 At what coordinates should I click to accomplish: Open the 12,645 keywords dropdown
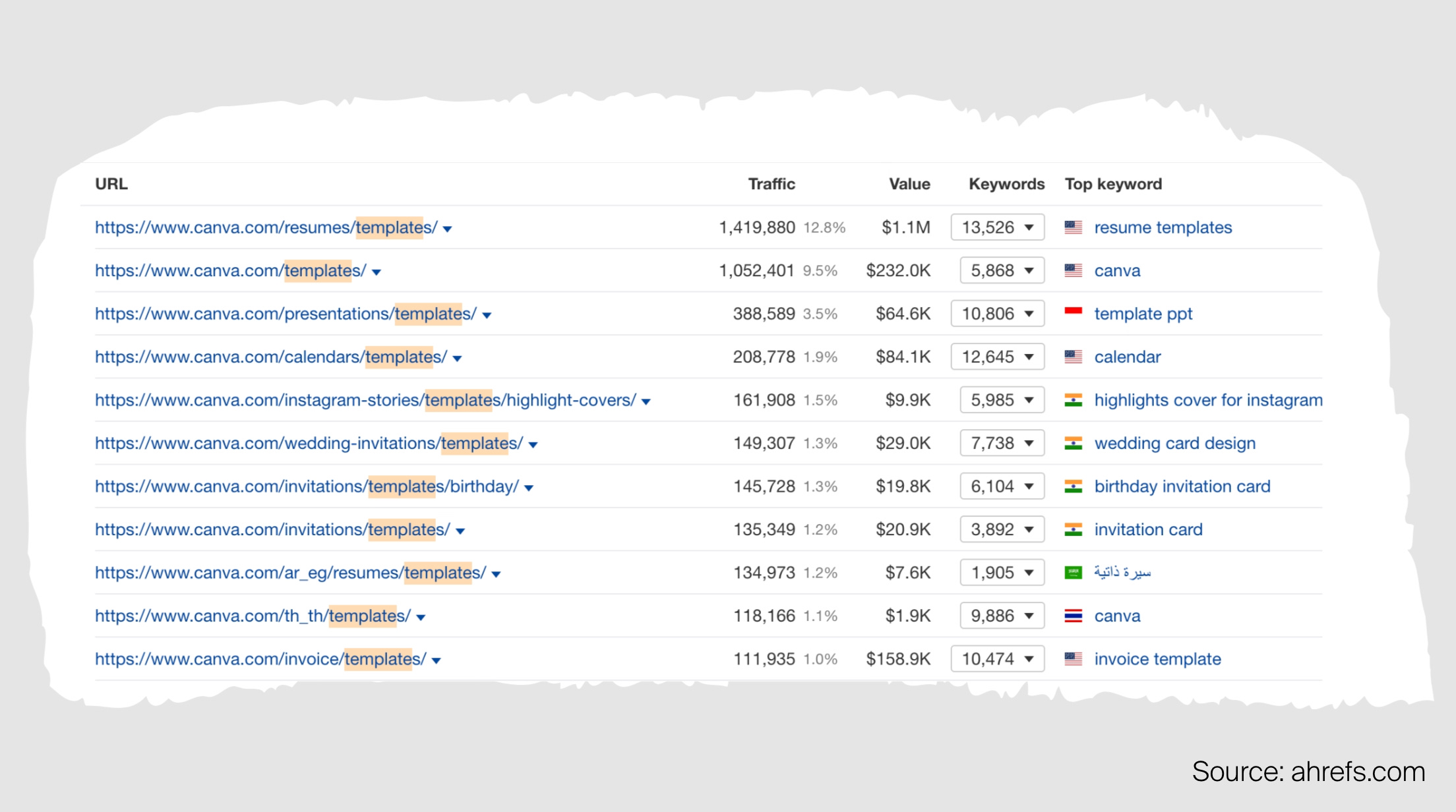pos(998,357)
